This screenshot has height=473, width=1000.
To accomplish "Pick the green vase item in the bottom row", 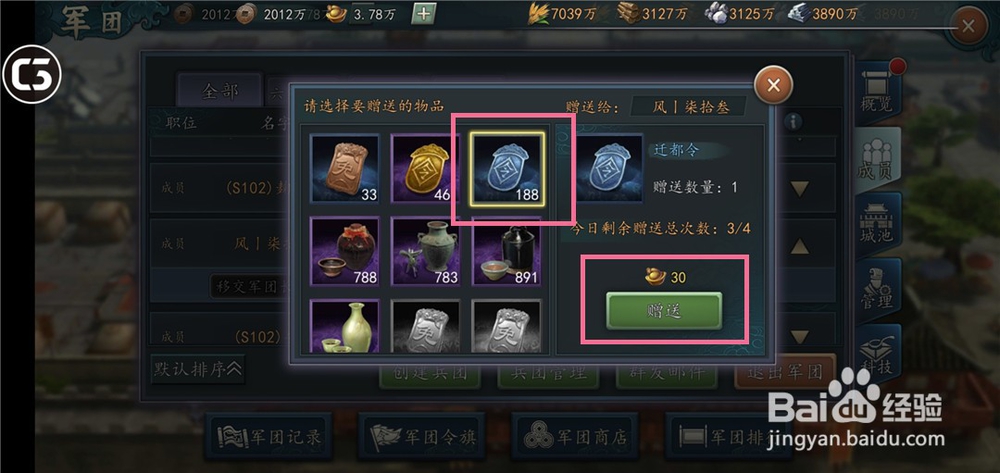I will click(344, 326).
